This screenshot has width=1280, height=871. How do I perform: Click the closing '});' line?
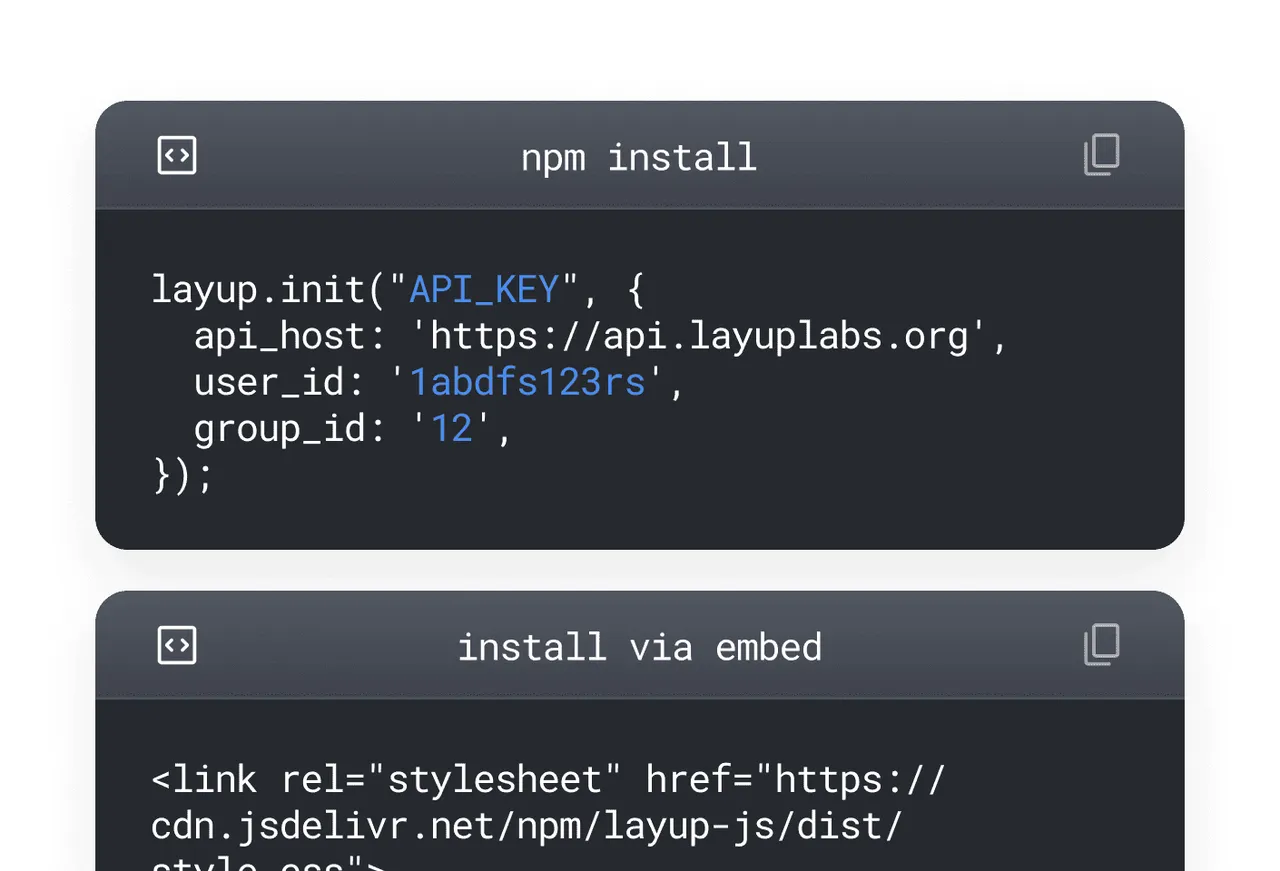(x=183, y=474)
